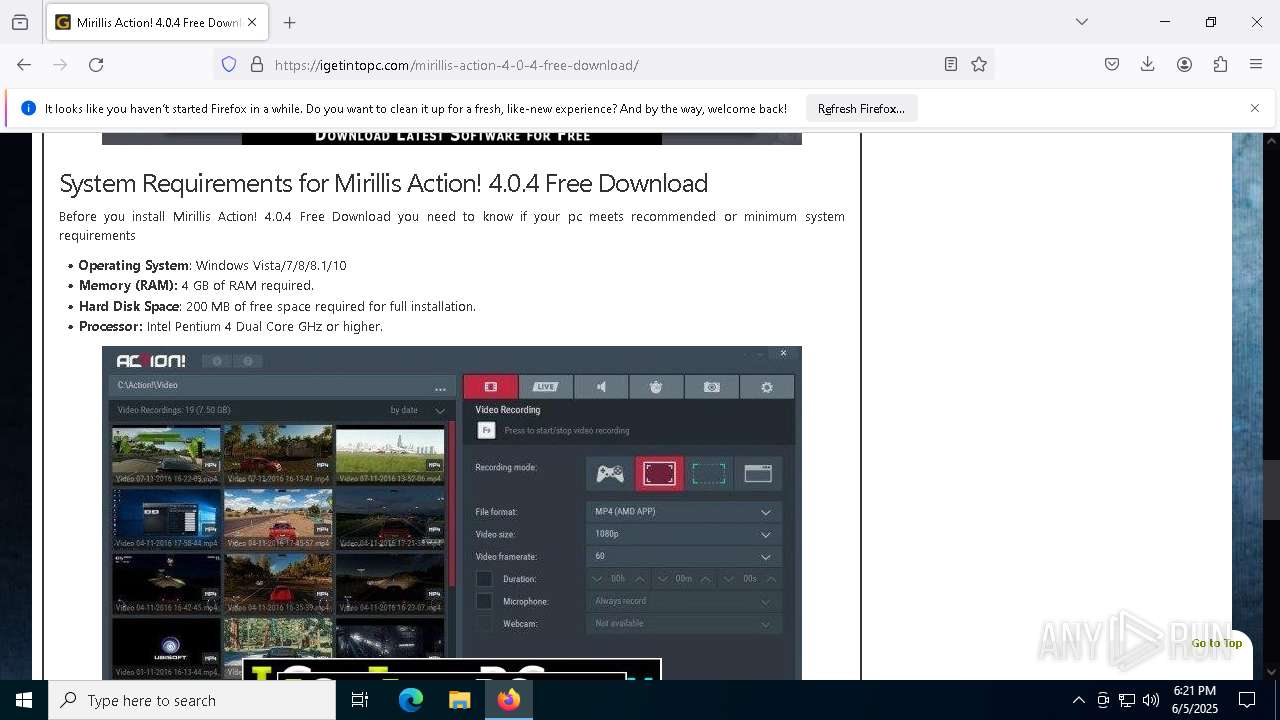
Task: Open File Explorer from taskbar
Action: [x=459, y=700]
